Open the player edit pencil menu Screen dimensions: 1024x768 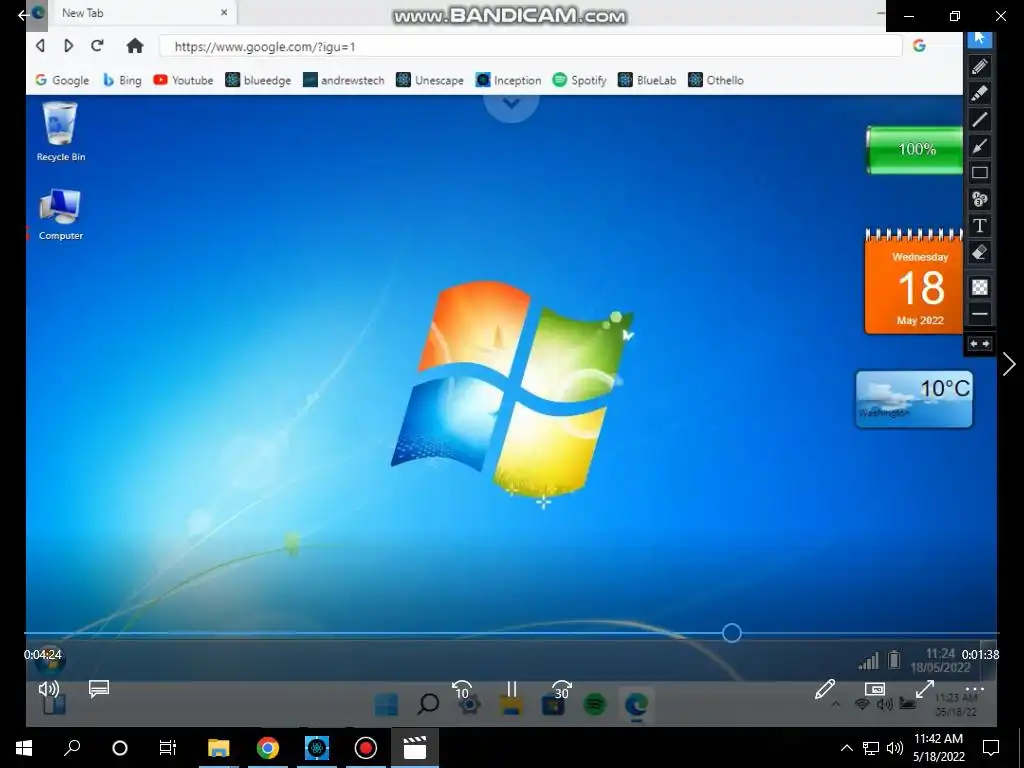[825, 689]
